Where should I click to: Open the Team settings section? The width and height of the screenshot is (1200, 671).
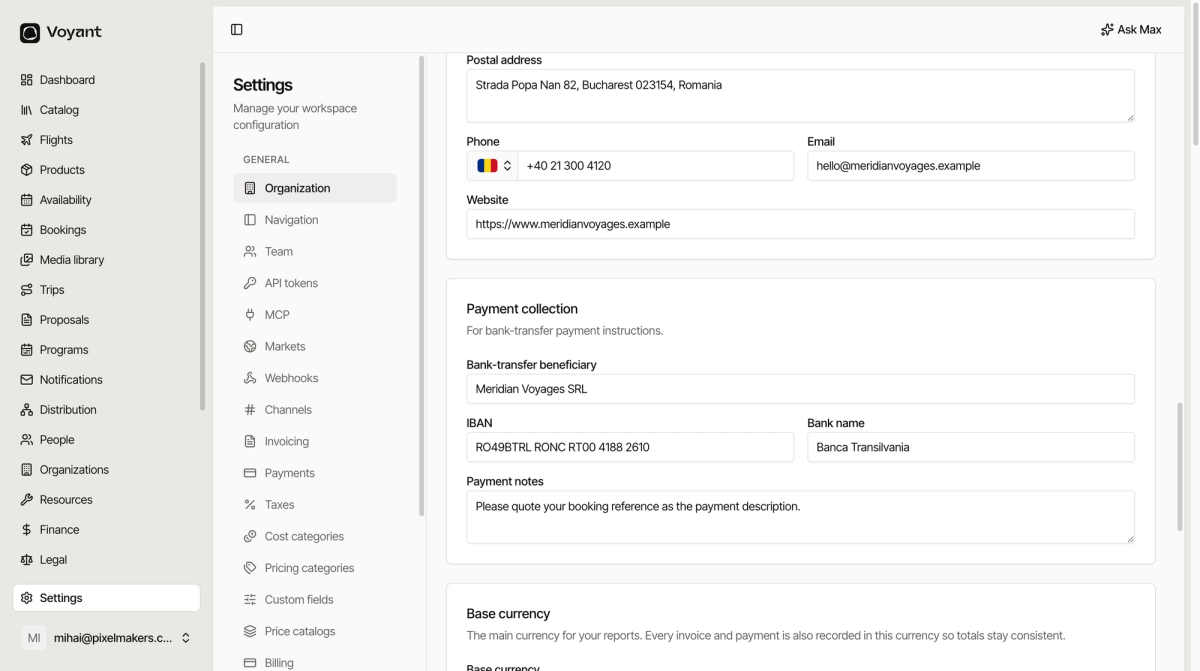point(315,251)
